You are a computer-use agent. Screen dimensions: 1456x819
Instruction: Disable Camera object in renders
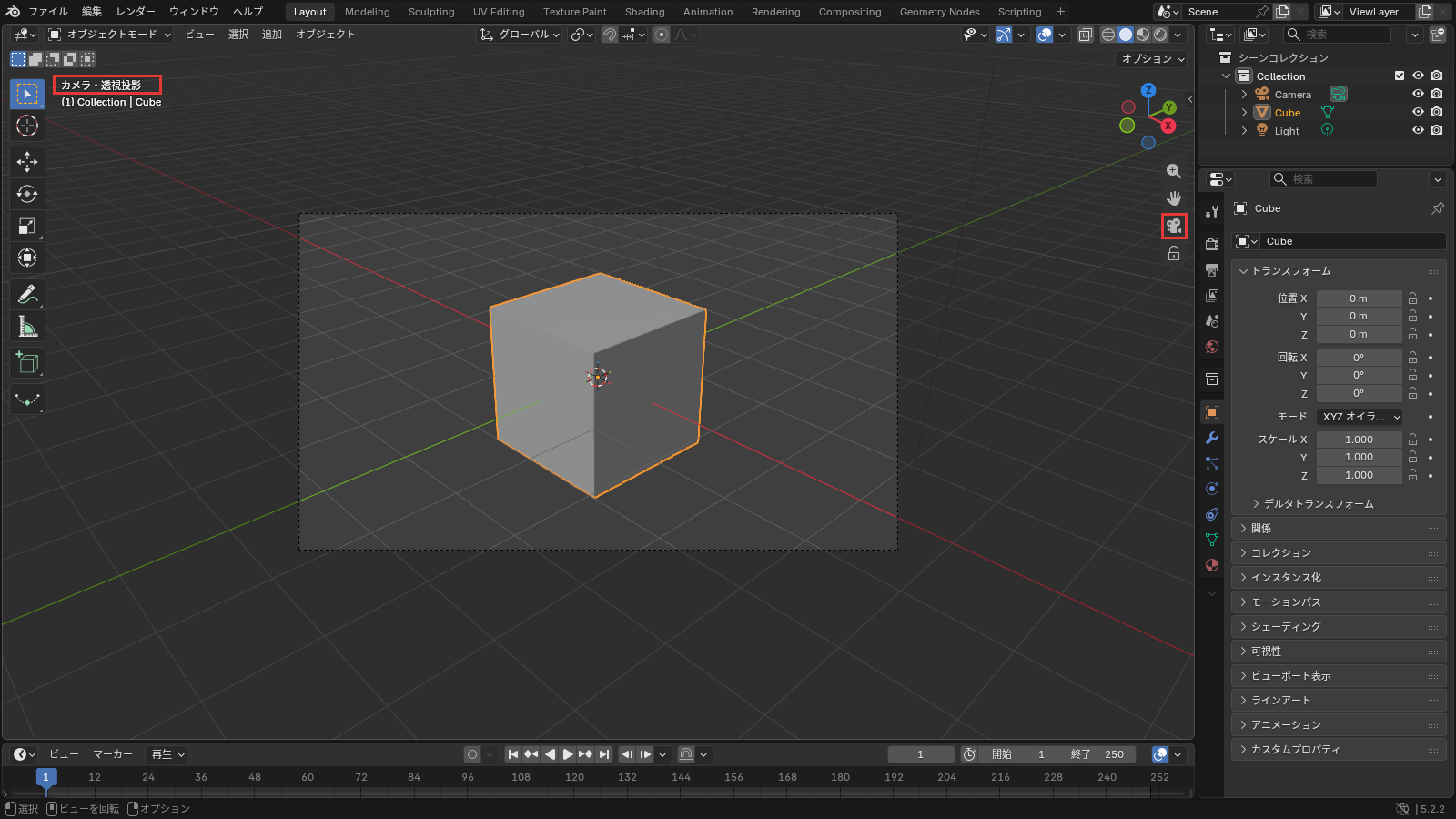pyautogui.click(x=1436, y=95)
